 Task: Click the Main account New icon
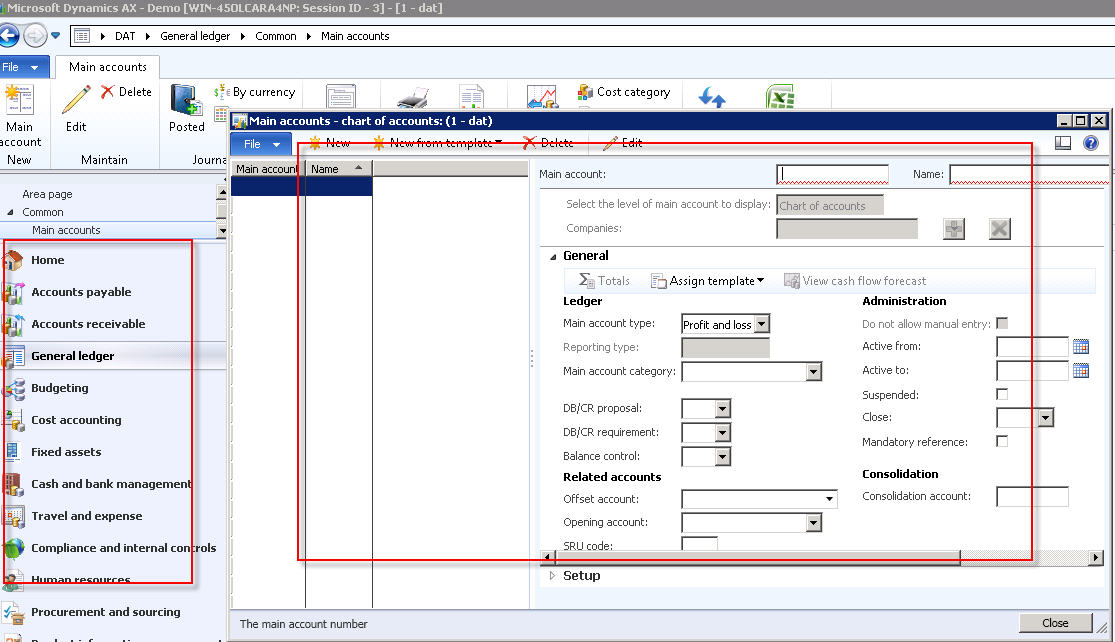(19, 100)
